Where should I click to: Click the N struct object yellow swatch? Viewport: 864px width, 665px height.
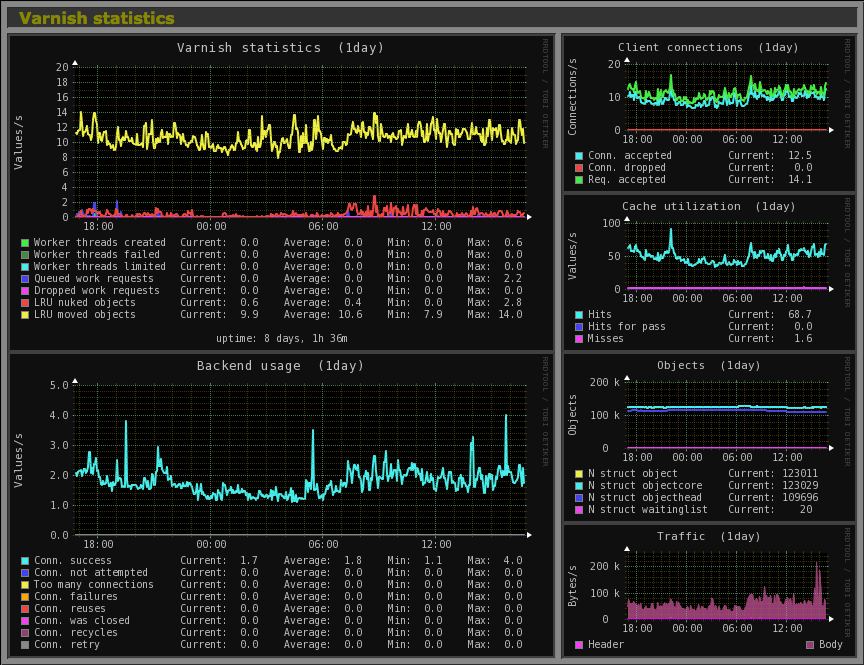point(579,474)
